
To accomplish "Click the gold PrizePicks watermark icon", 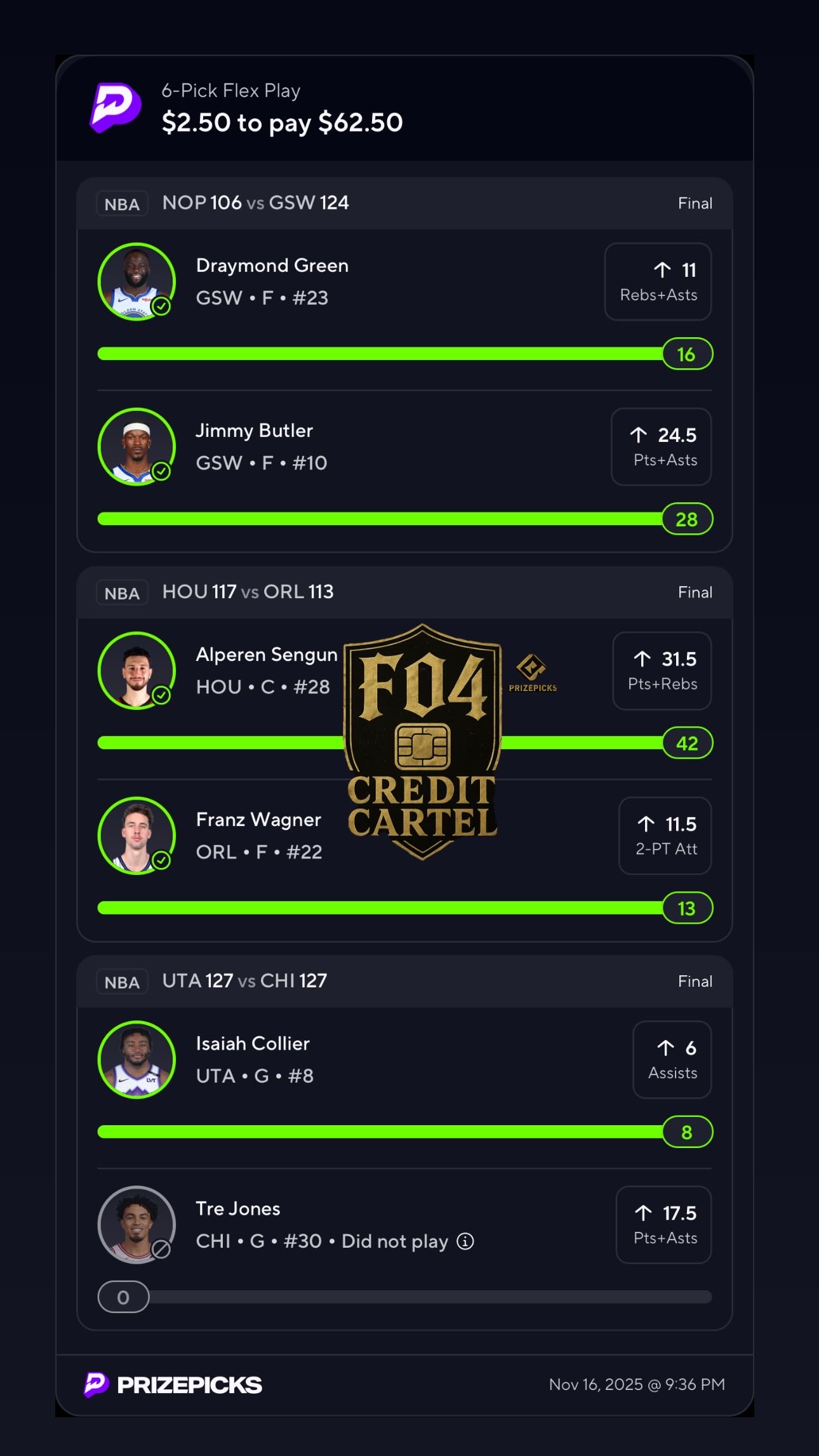I will (x=532, y=672).
